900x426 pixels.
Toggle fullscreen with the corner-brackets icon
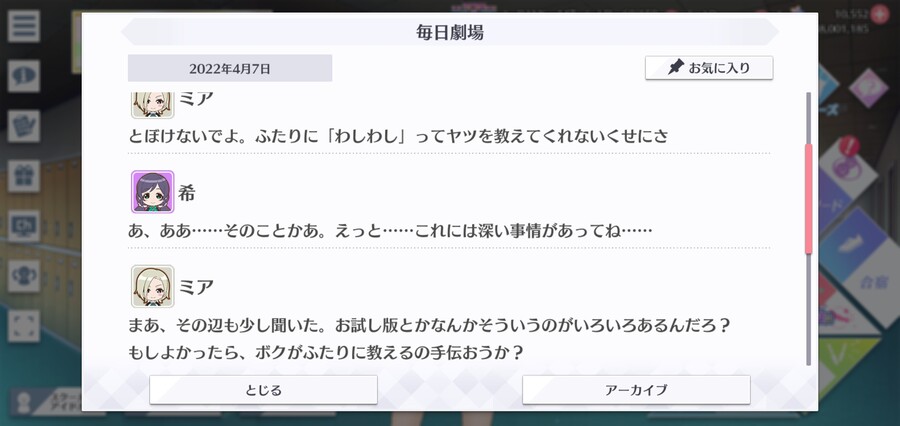(24, 326)
